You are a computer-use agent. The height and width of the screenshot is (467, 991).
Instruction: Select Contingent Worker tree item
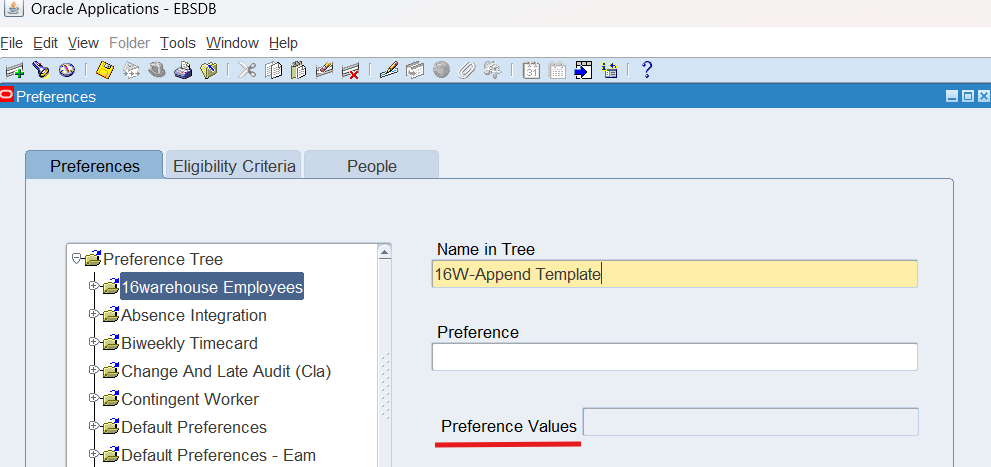[x=189, y=399]
